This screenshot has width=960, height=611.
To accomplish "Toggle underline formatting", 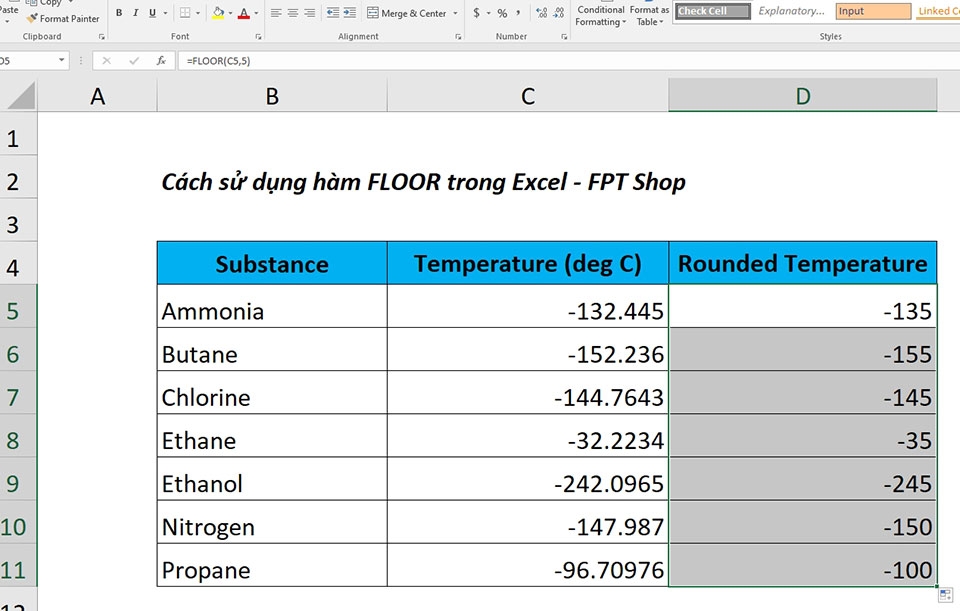I will point(150,13).
